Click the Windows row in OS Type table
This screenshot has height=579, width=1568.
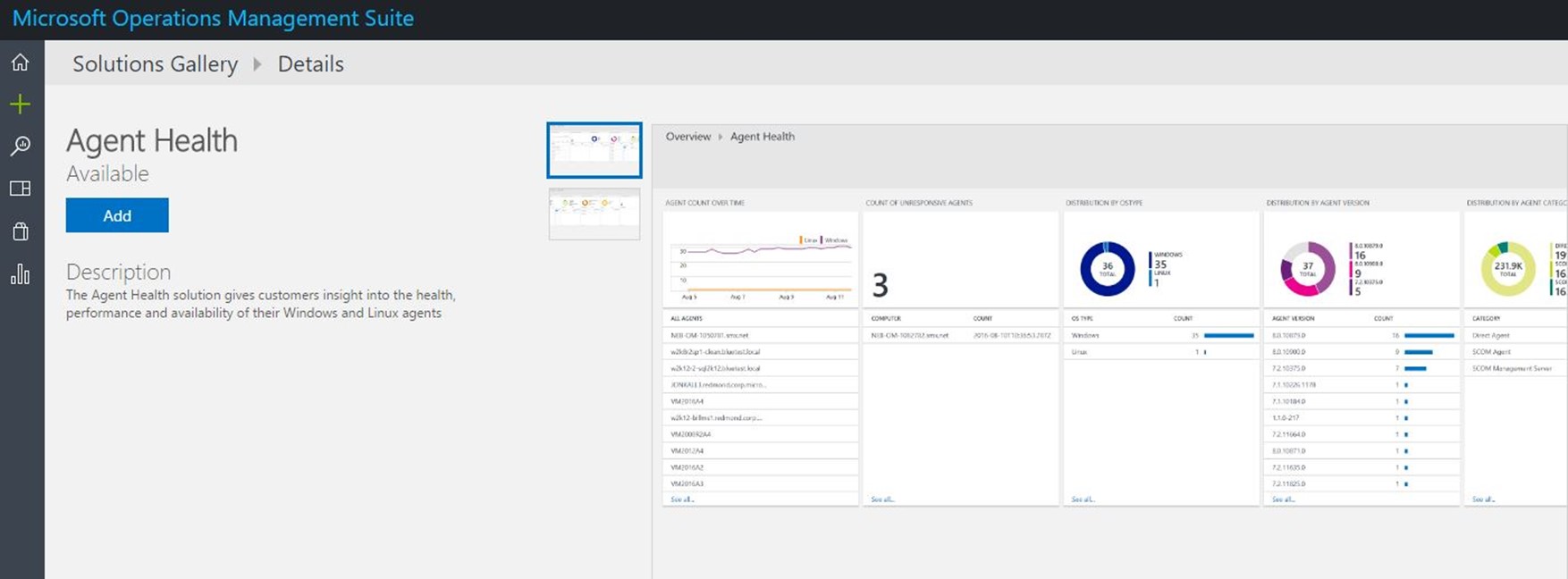pyautogui.click(x=1161, y=336)
